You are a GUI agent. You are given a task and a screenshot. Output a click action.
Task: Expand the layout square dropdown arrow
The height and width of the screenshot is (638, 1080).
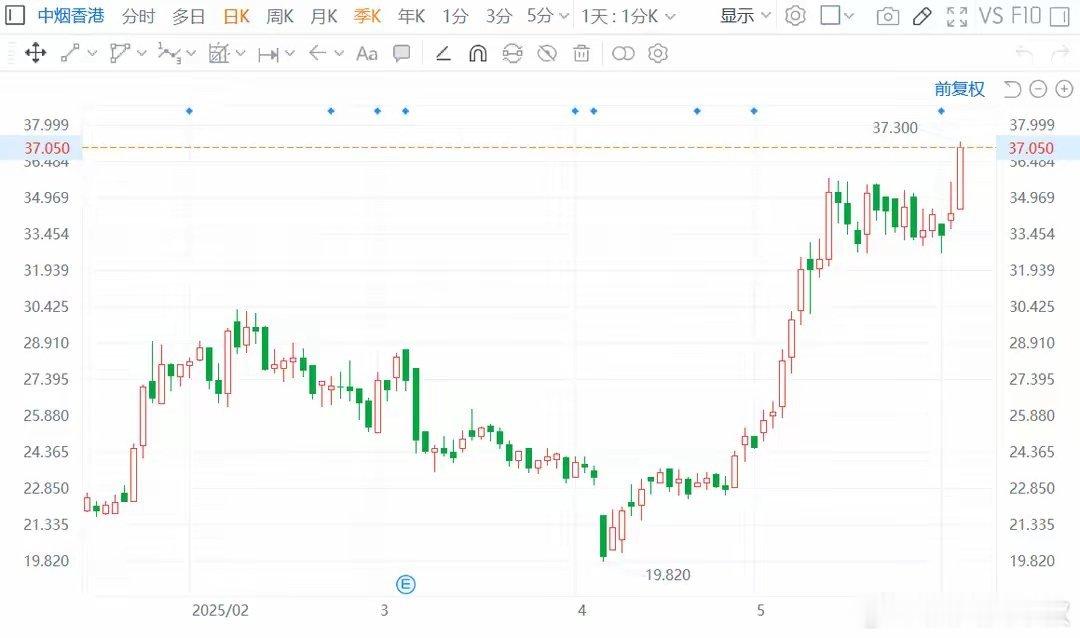tap(849, 16)
